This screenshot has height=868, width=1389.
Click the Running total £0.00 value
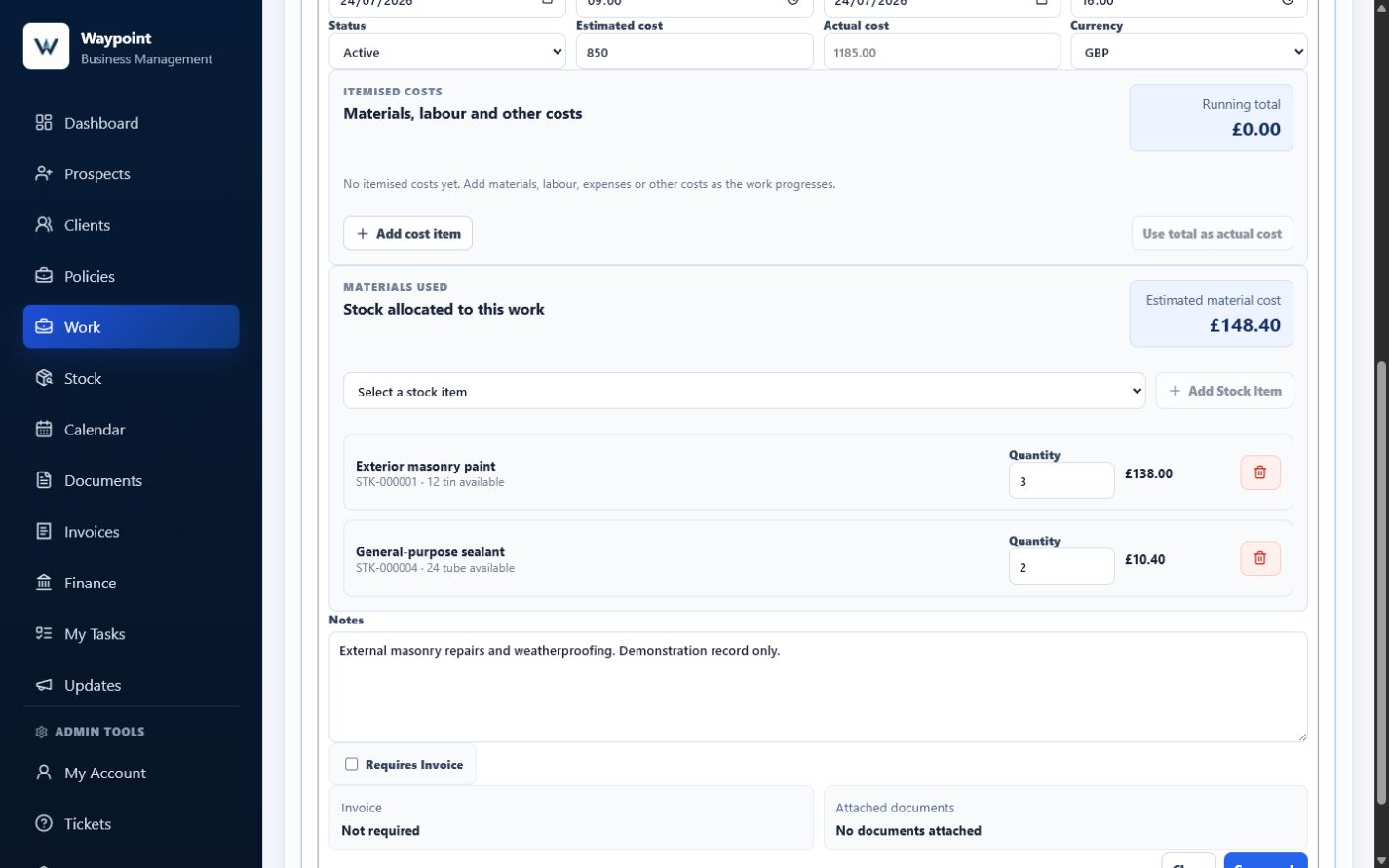coord(1255,130)
